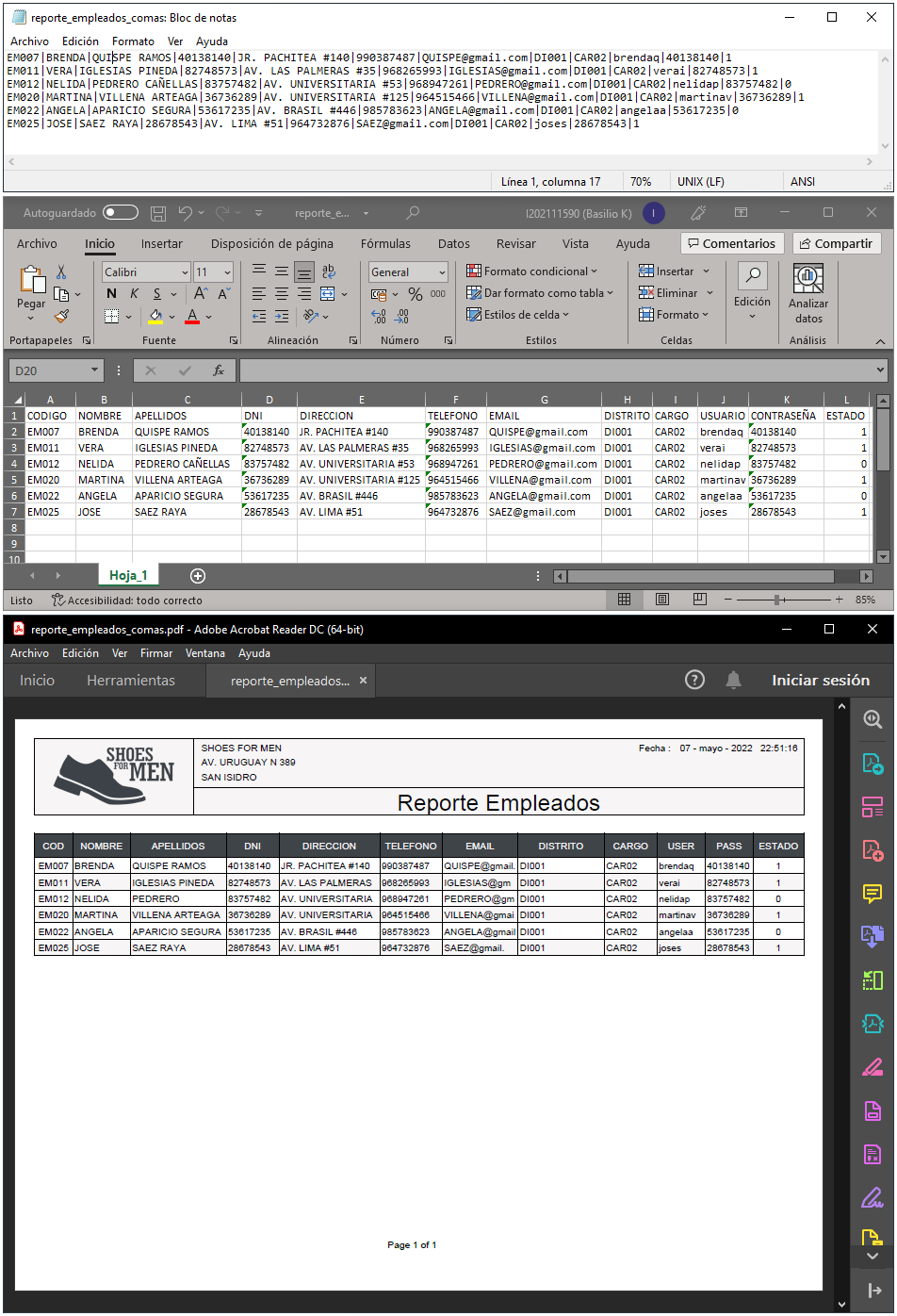Toggle italic K formatting
The image size is (897, 1316).
tap(135, 294)
